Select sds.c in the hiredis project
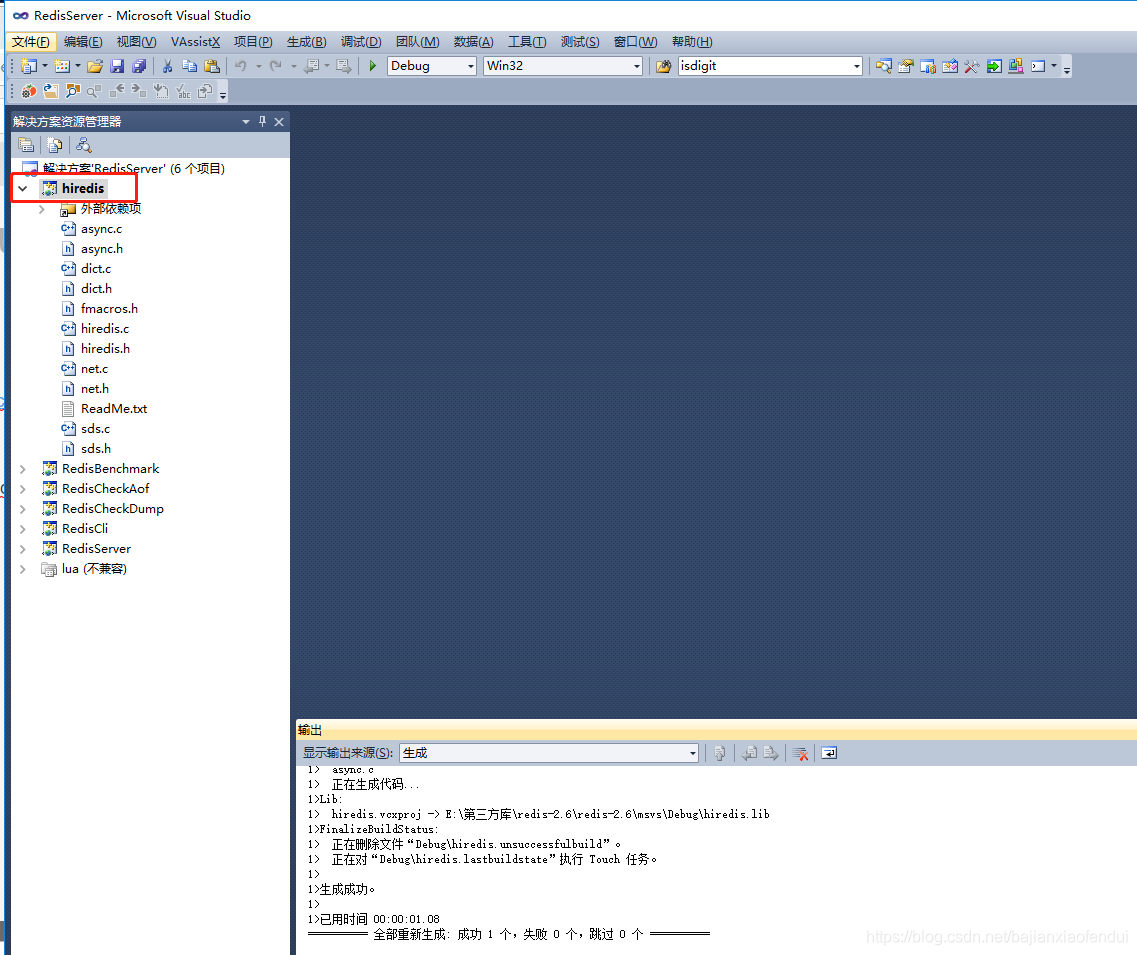Viewport: 1137px width, 955px height. coord(95,429)
